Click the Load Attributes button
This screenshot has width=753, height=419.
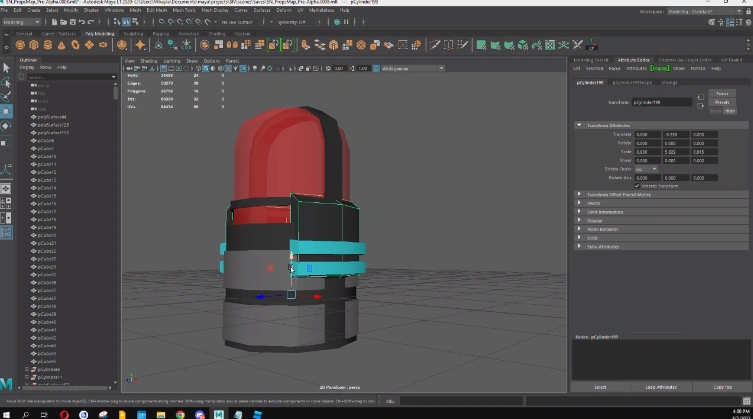661,386
